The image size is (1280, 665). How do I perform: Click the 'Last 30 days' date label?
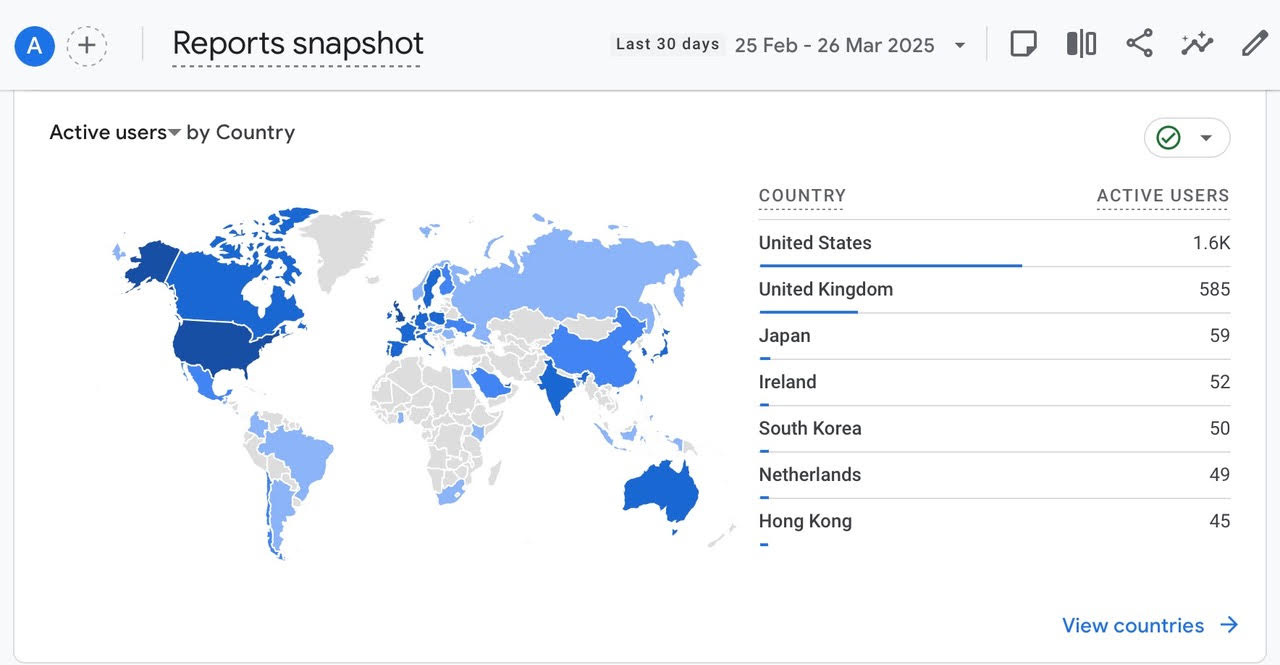pos(667,44)
